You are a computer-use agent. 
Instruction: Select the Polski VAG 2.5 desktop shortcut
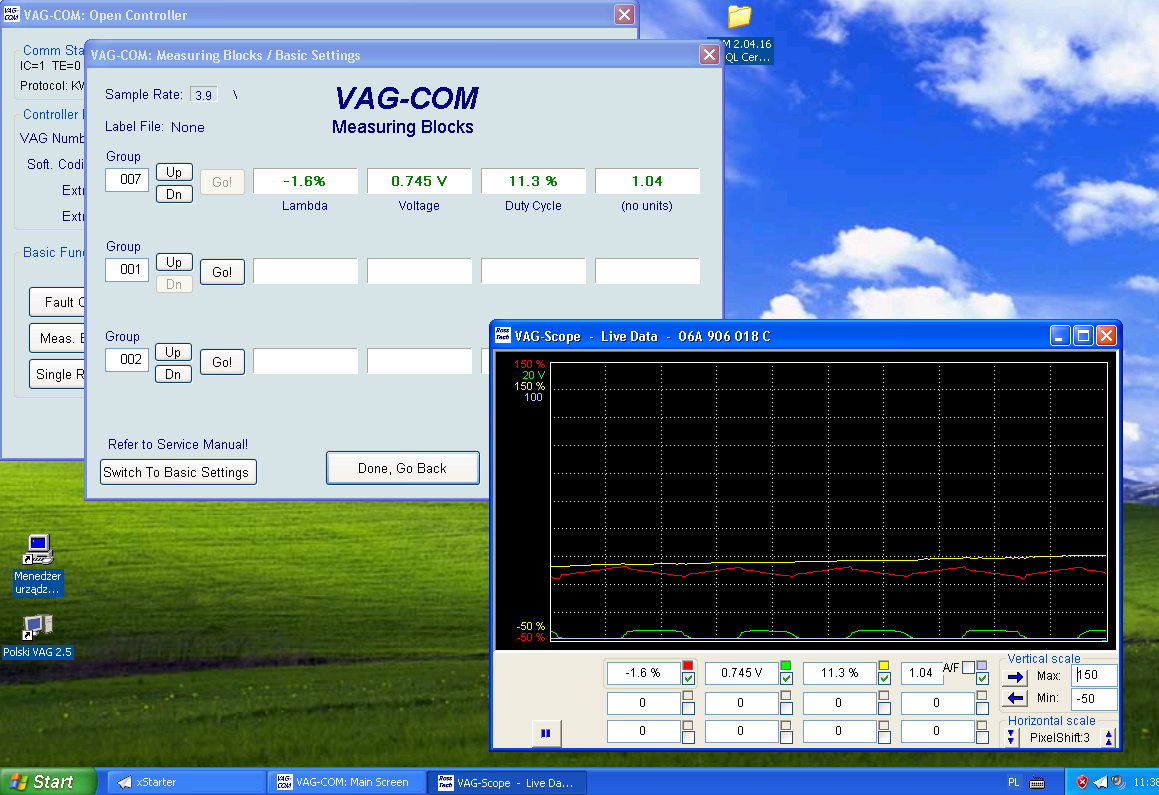click(37, 636)
